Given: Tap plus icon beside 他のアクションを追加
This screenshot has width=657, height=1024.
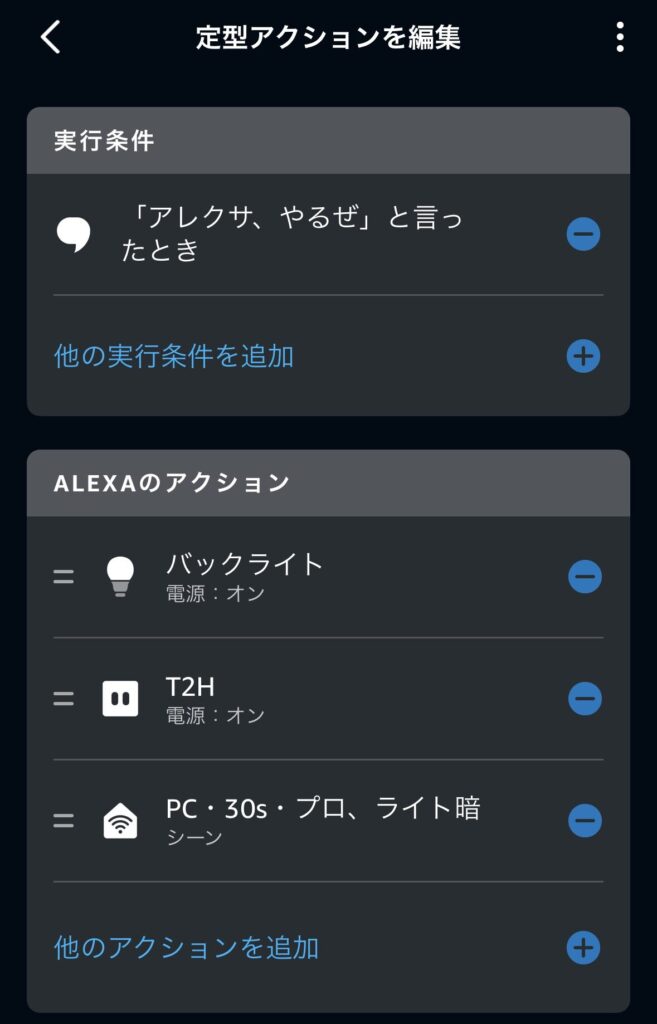Looking at the screenshot, I should click(583, 947).
